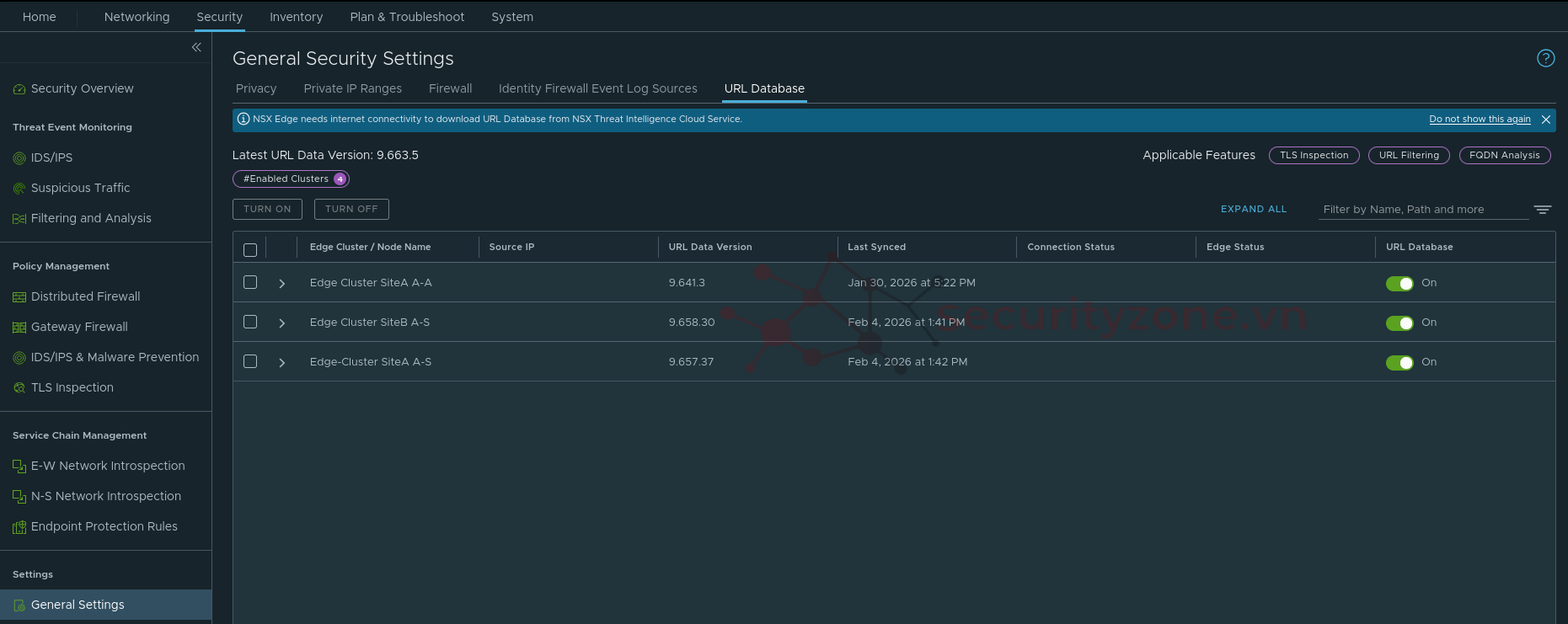Click the IDS/IPS sidebar icon
This screenshot has width=1568, height=624.
coord(19,158)
